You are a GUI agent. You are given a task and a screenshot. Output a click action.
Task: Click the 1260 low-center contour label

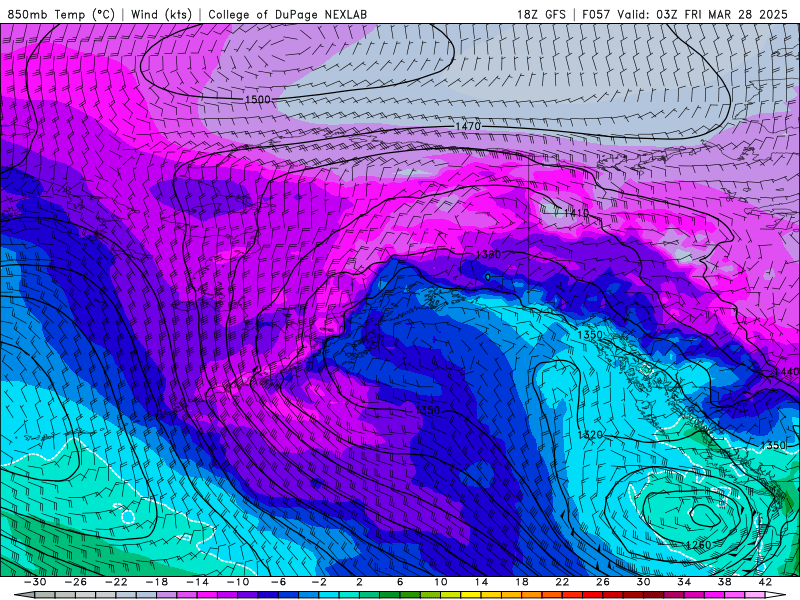click(x=698, y=545)
